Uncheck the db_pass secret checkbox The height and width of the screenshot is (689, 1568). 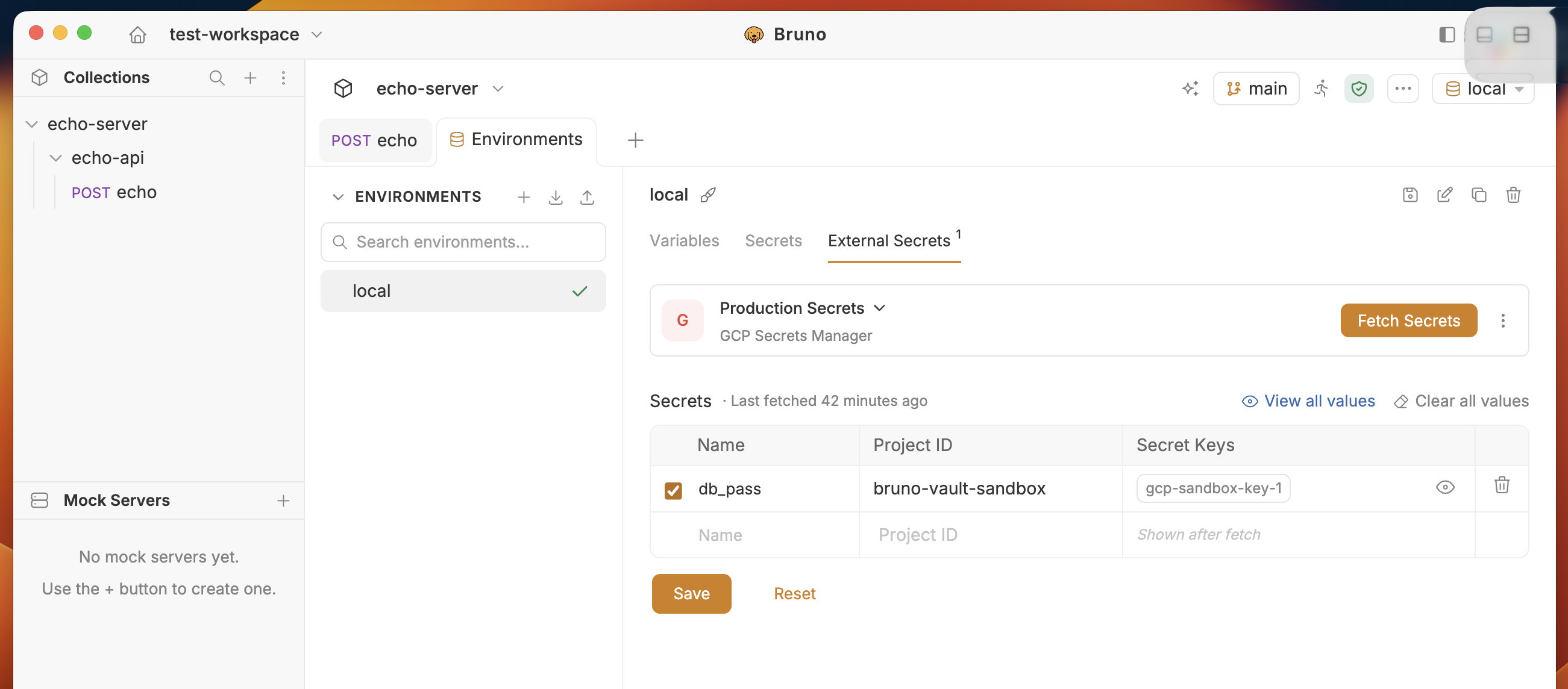673,490
